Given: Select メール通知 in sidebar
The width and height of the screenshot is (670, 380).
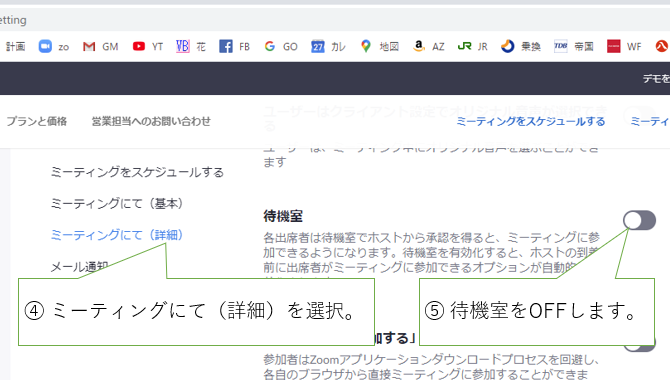Looking at the screenshot, I should pos(79,267).
